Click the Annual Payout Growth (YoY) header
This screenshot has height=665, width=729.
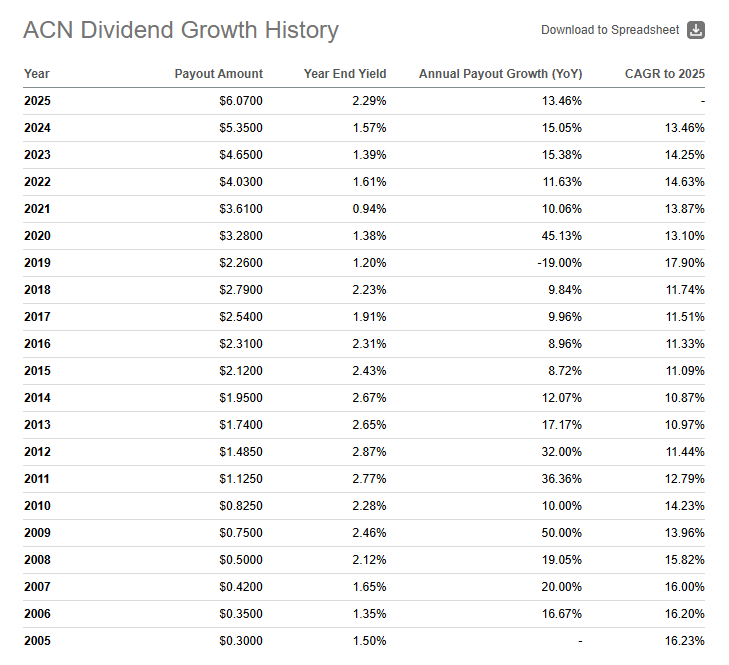(501, 74)
